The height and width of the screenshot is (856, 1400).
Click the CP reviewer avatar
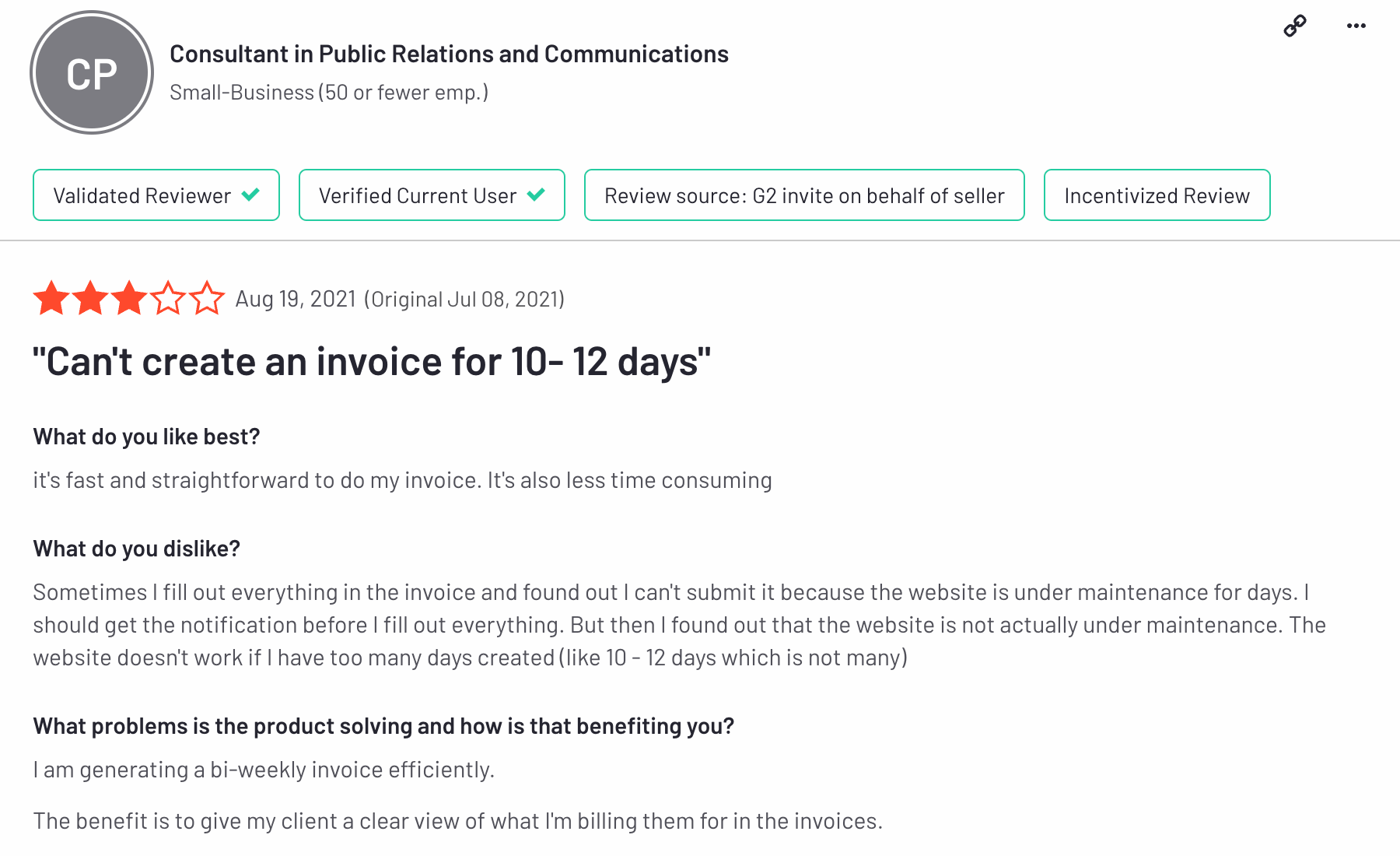(92, 73)
